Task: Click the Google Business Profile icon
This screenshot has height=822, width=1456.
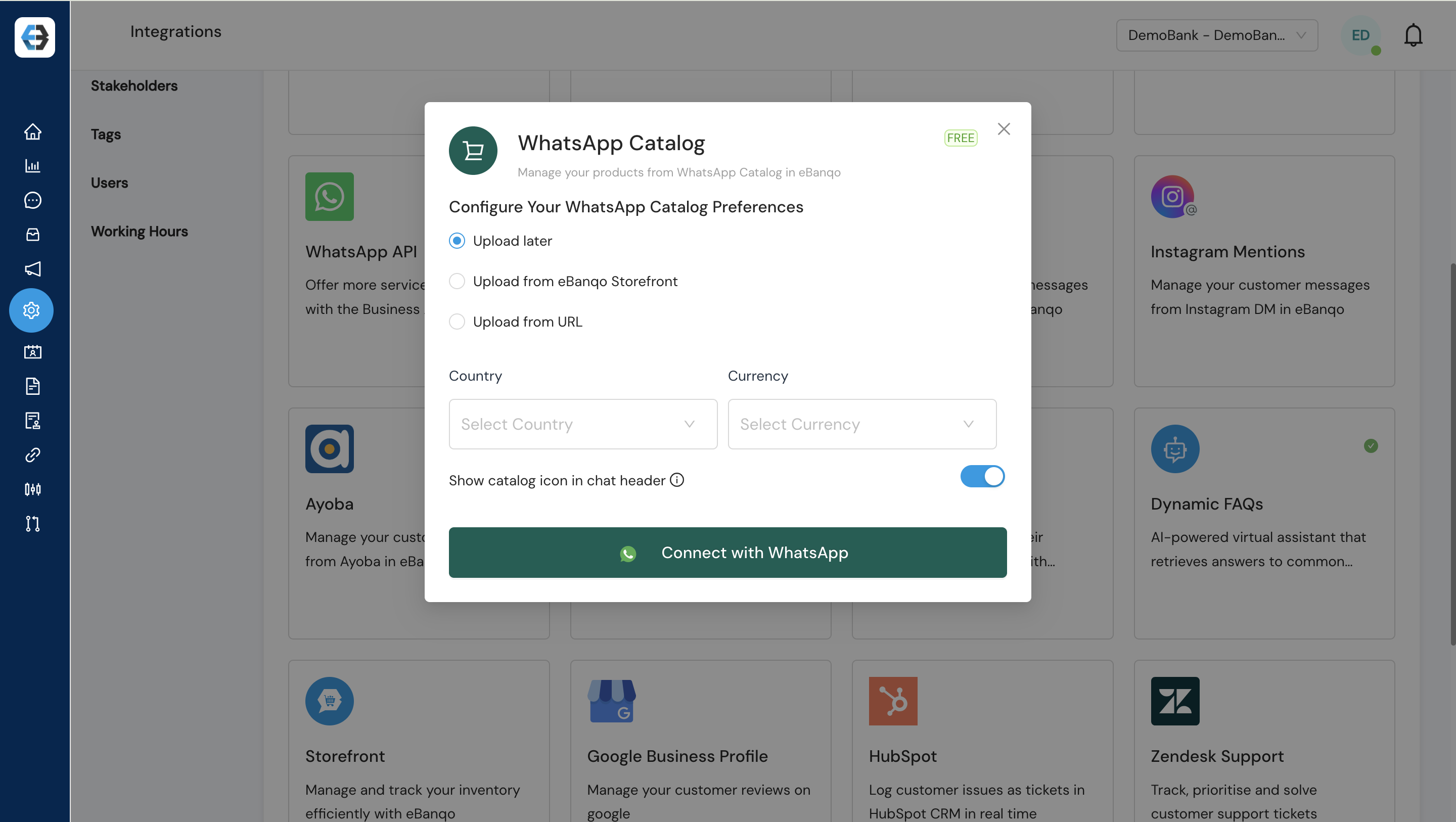Action: (x=612, y=701)
